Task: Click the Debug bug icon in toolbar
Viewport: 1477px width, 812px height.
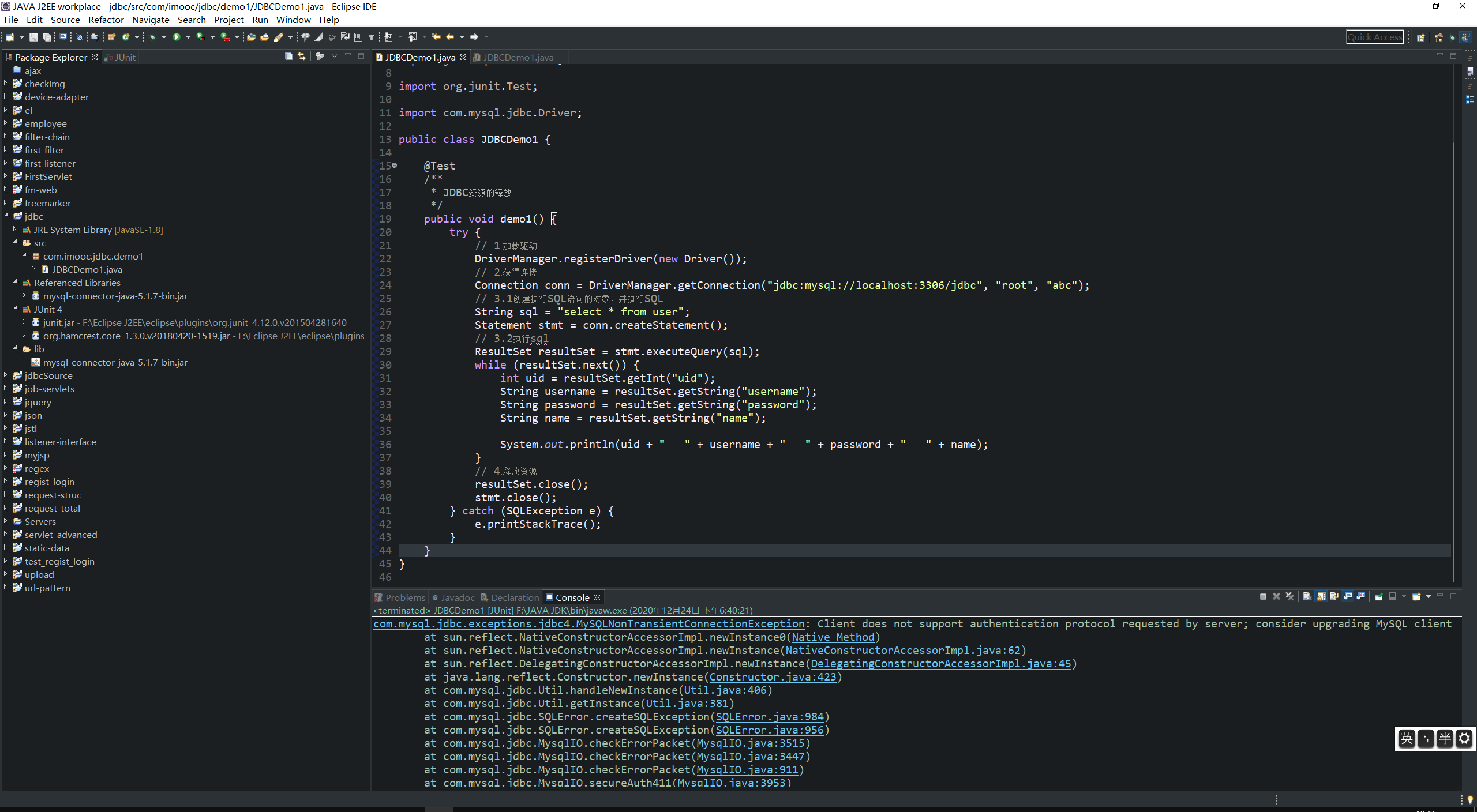Action: coord(152,37)
